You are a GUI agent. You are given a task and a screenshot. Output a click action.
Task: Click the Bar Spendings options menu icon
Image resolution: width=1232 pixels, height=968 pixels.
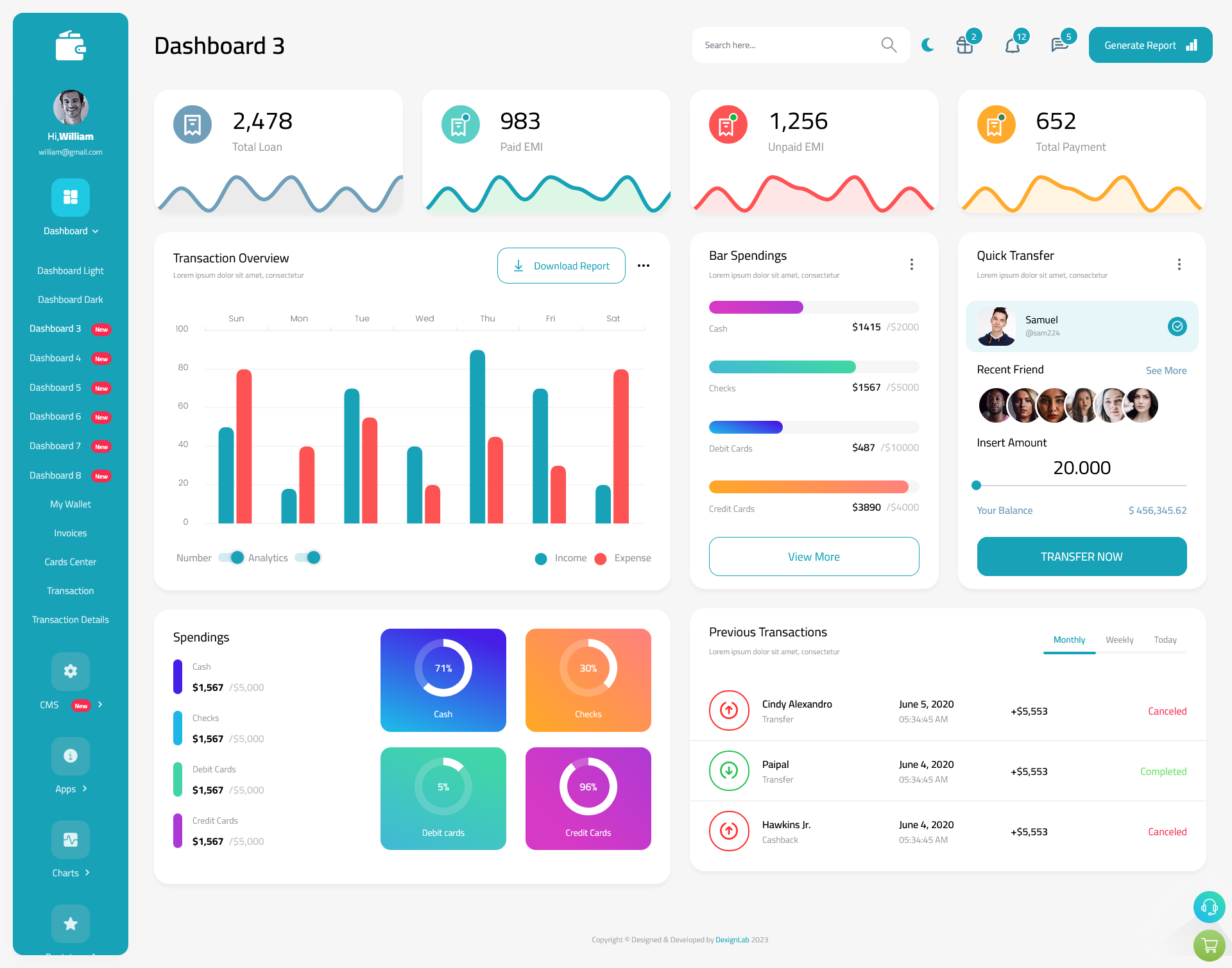(x=911, y=264)
